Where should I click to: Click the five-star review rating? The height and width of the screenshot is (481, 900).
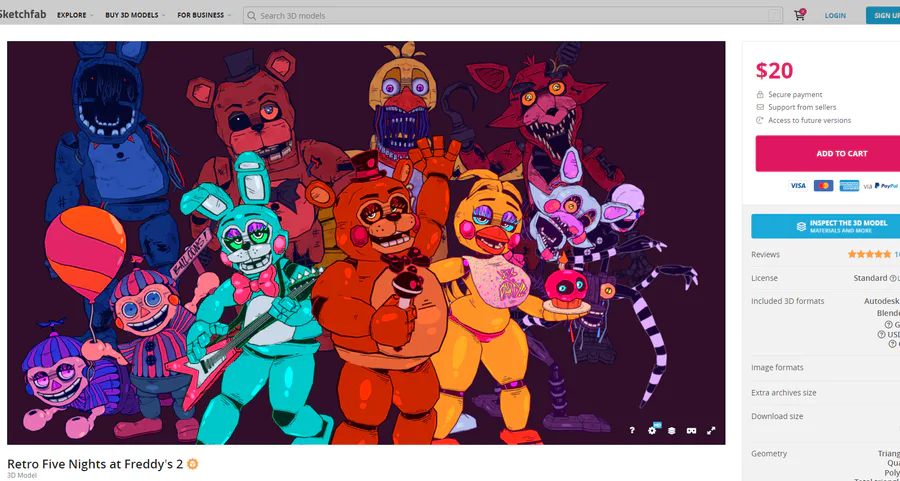(869, 254)
